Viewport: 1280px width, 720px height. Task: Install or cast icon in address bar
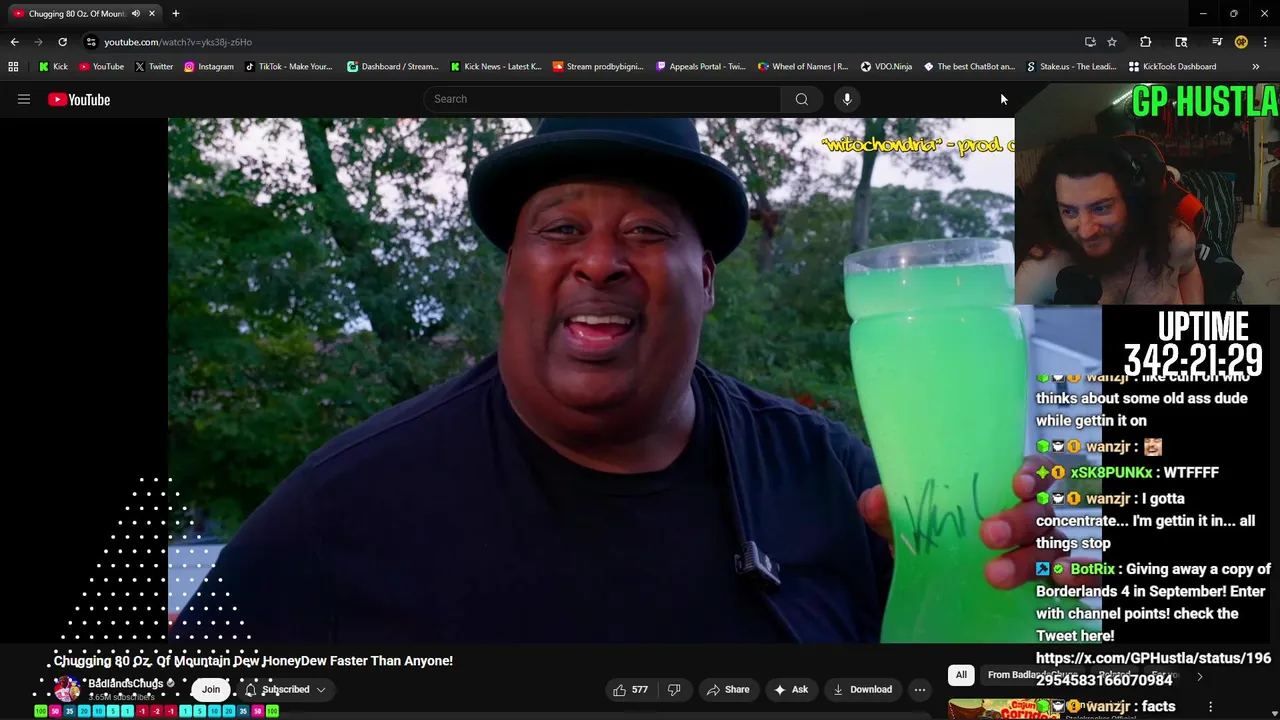click(1090, 42)
